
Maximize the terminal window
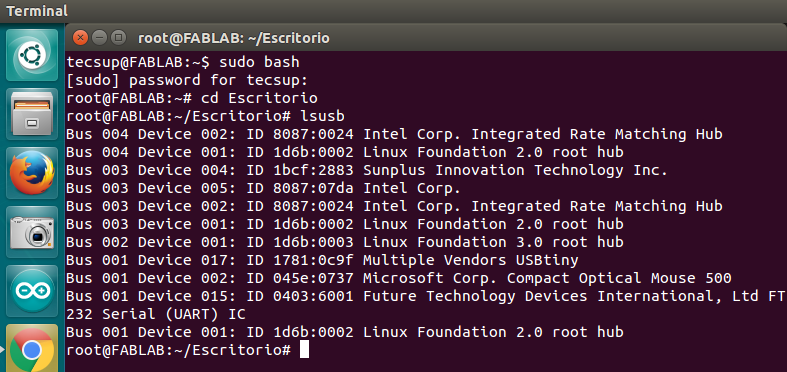pyautogui.click(x=118, y=38)
